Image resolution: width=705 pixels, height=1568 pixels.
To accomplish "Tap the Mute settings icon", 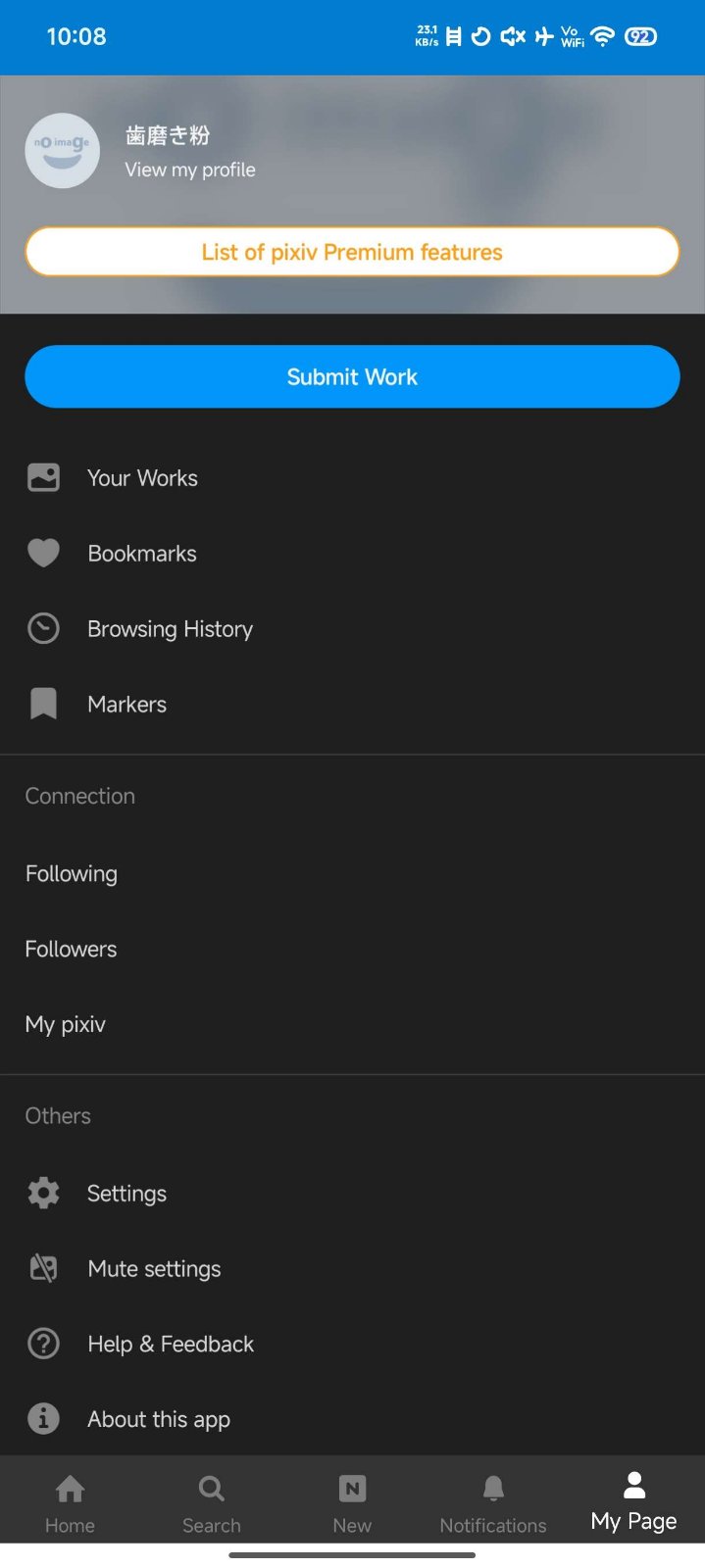I will 43,1269.
